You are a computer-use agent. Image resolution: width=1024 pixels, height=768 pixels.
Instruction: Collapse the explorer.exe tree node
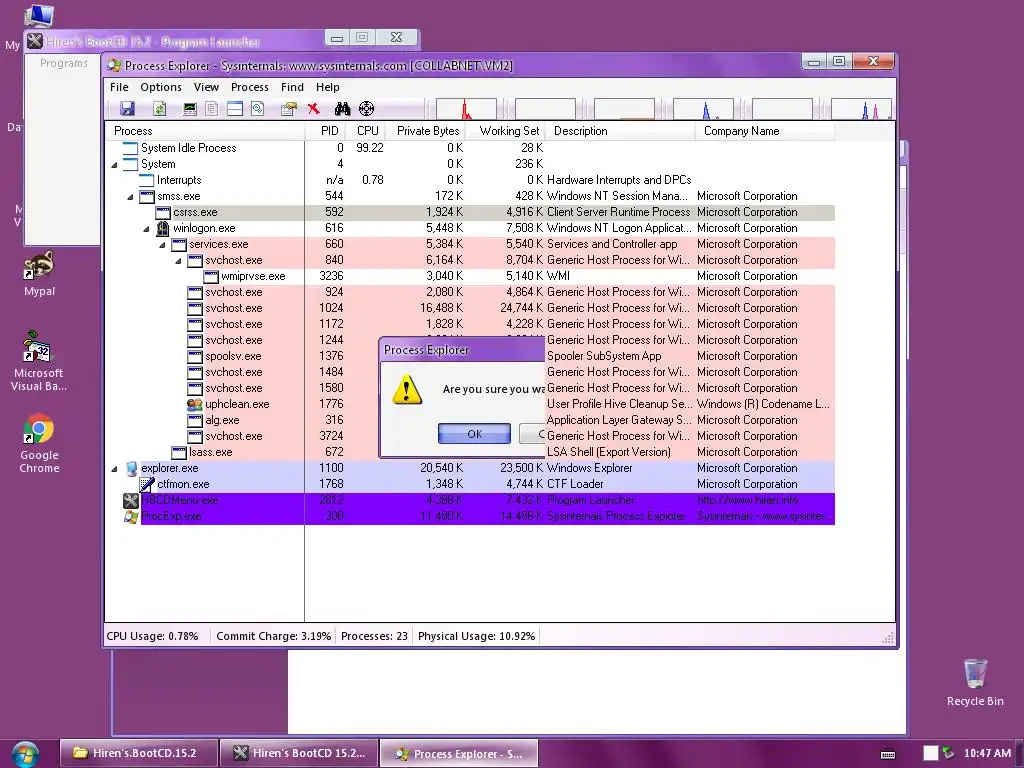[x=114, y=468]
